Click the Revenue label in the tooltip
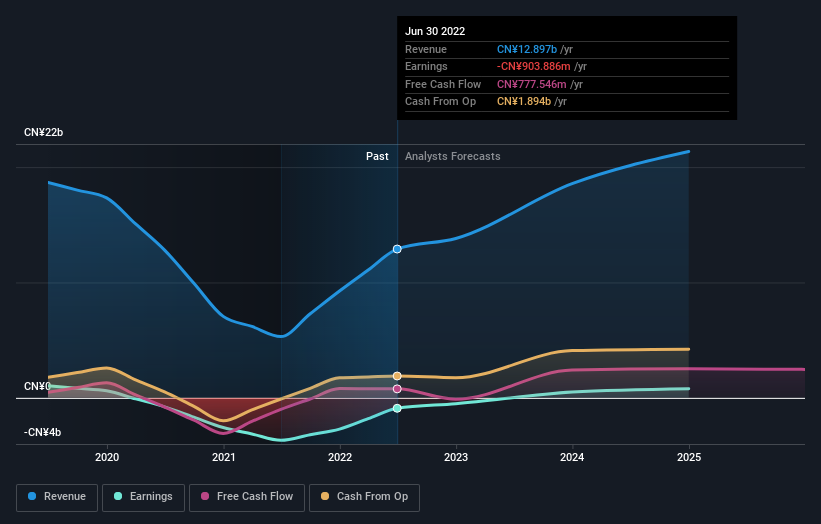This screenshot has width=821, height=524. click(x=426, y=49)
